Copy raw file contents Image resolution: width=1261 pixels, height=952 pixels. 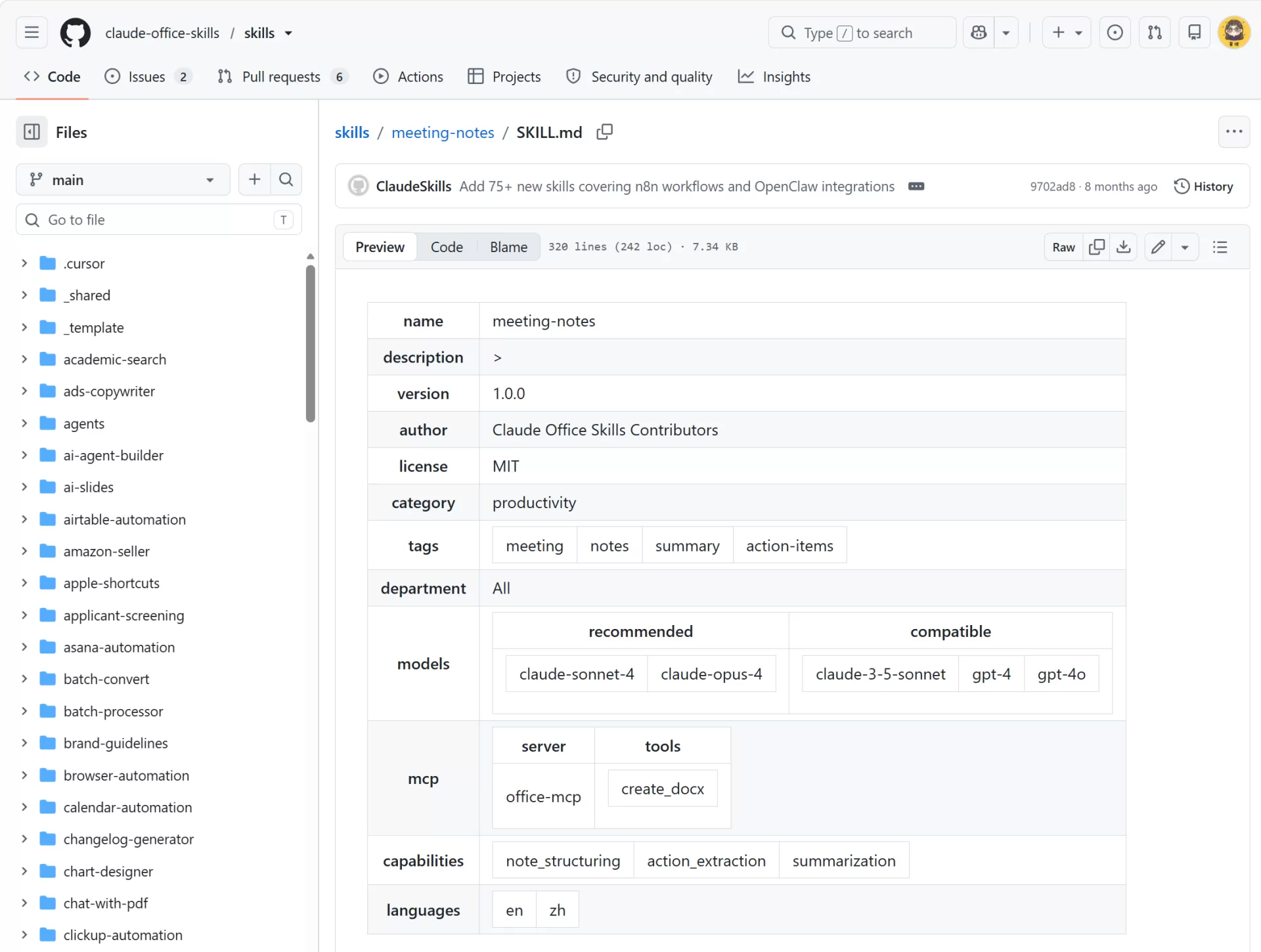(x=1097, y=247)
